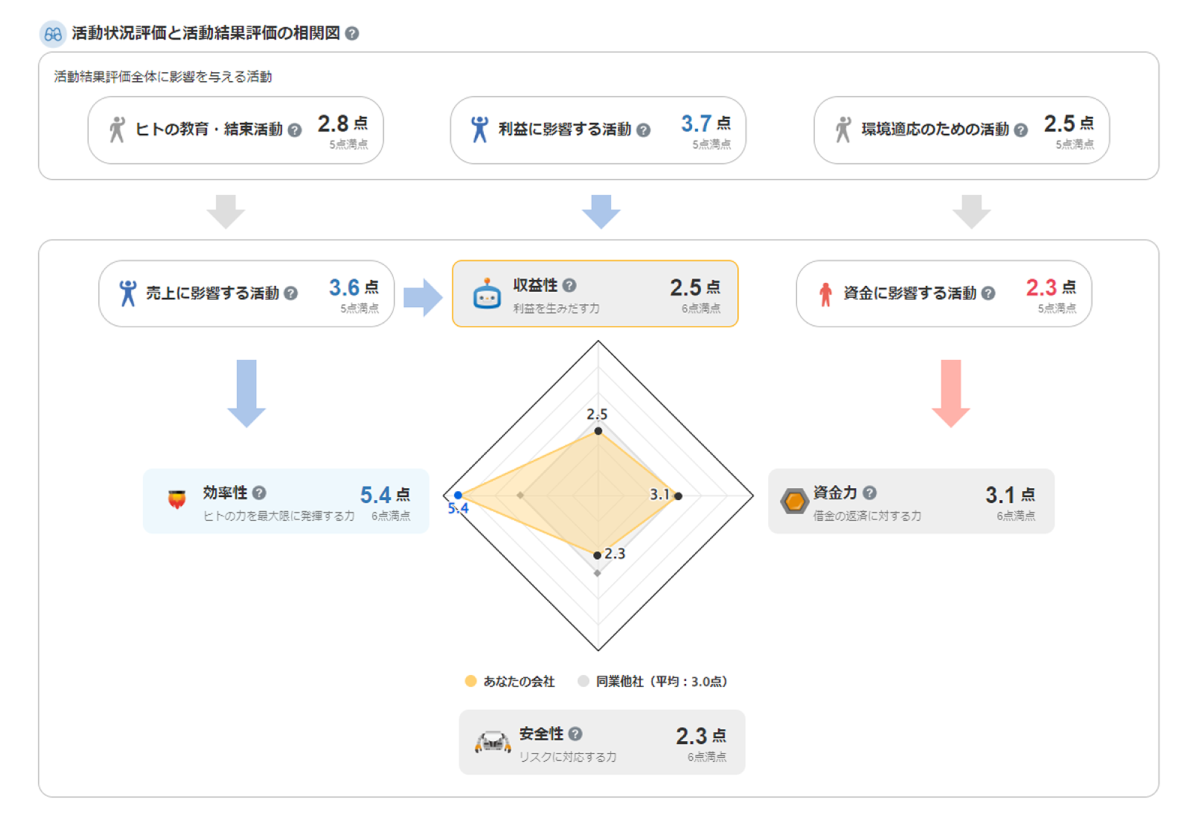Click the binoculars icon beside the title
The height and width of the screenshot is (826, 1200).
coord(53,33)
